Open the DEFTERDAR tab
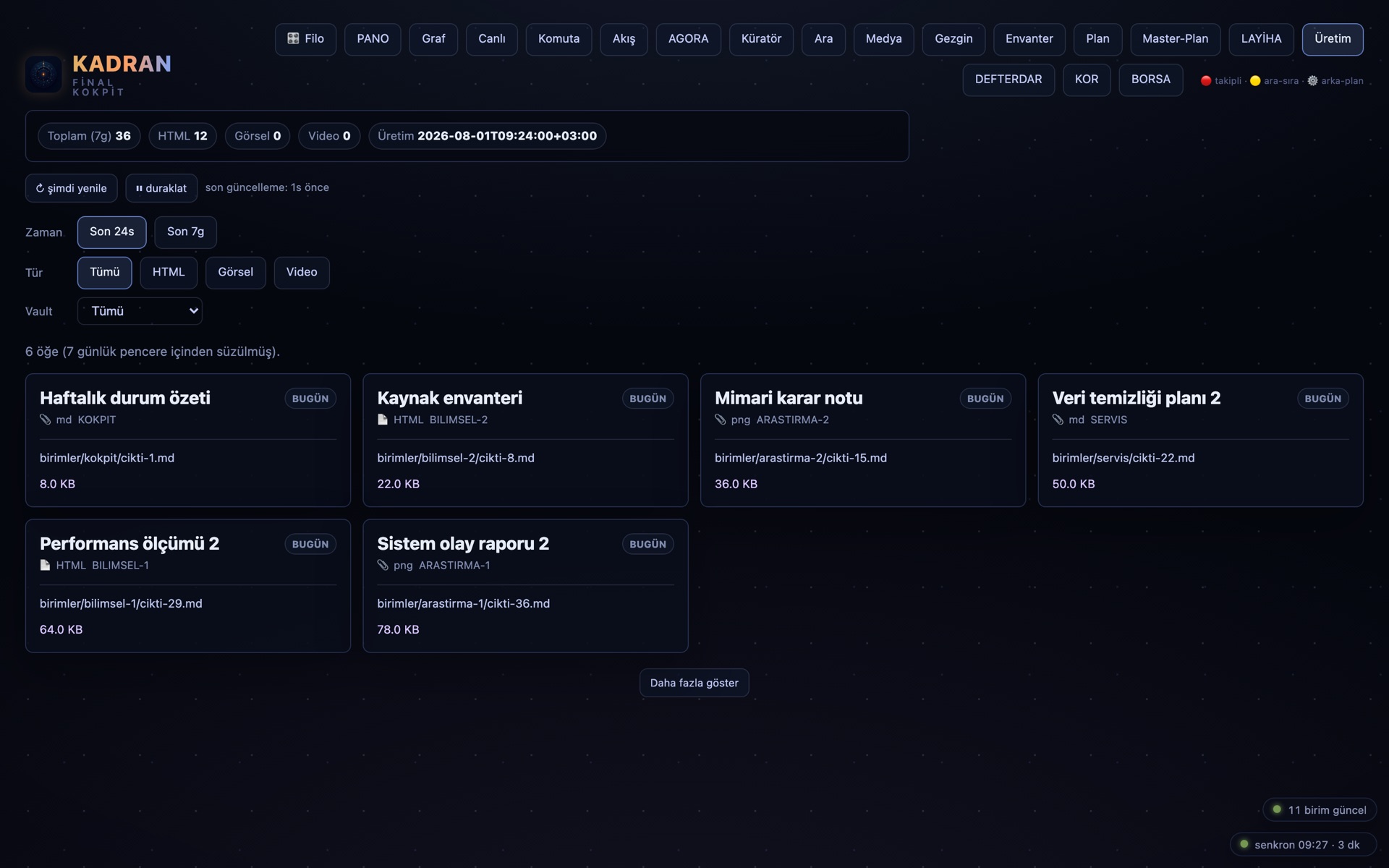 coord(1008,80)
